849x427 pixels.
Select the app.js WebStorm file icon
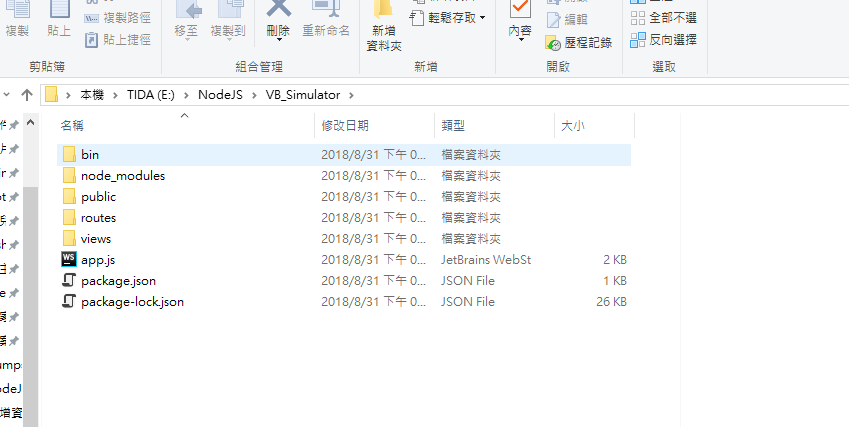click(x=69, y=260)
